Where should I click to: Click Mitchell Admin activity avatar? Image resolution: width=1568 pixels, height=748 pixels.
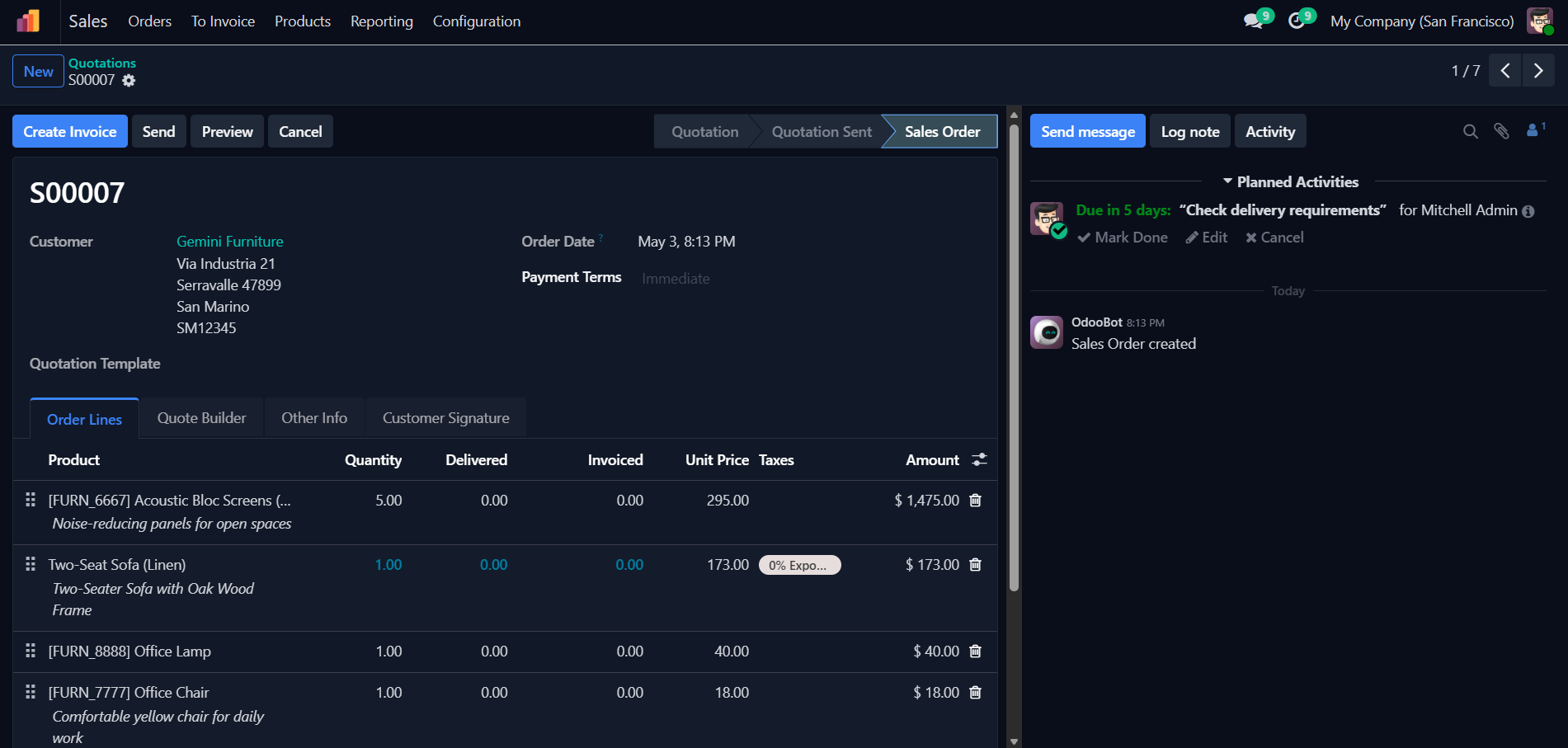coord(1048,219)
